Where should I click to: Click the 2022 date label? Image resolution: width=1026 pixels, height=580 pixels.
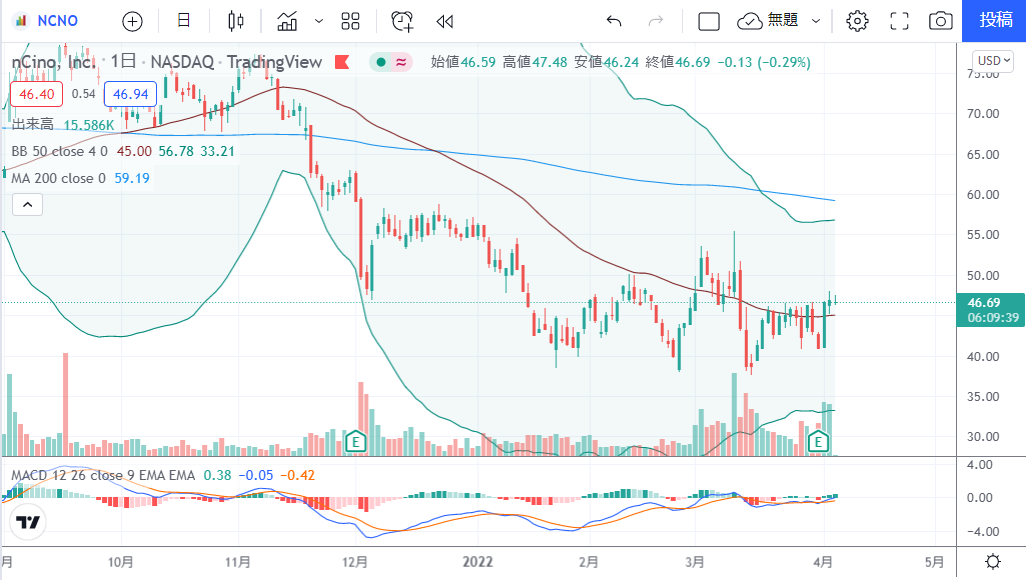pos(478,562)
